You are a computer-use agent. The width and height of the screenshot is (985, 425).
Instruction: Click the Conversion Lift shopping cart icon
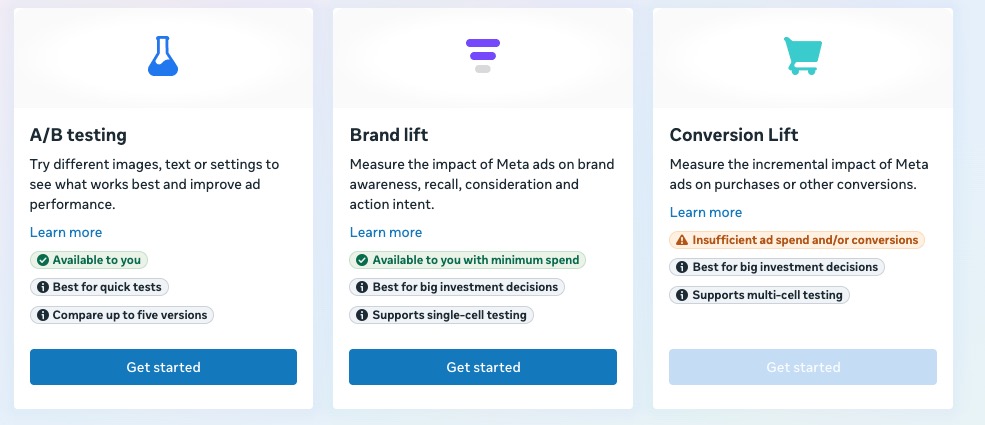coord(802,57)
